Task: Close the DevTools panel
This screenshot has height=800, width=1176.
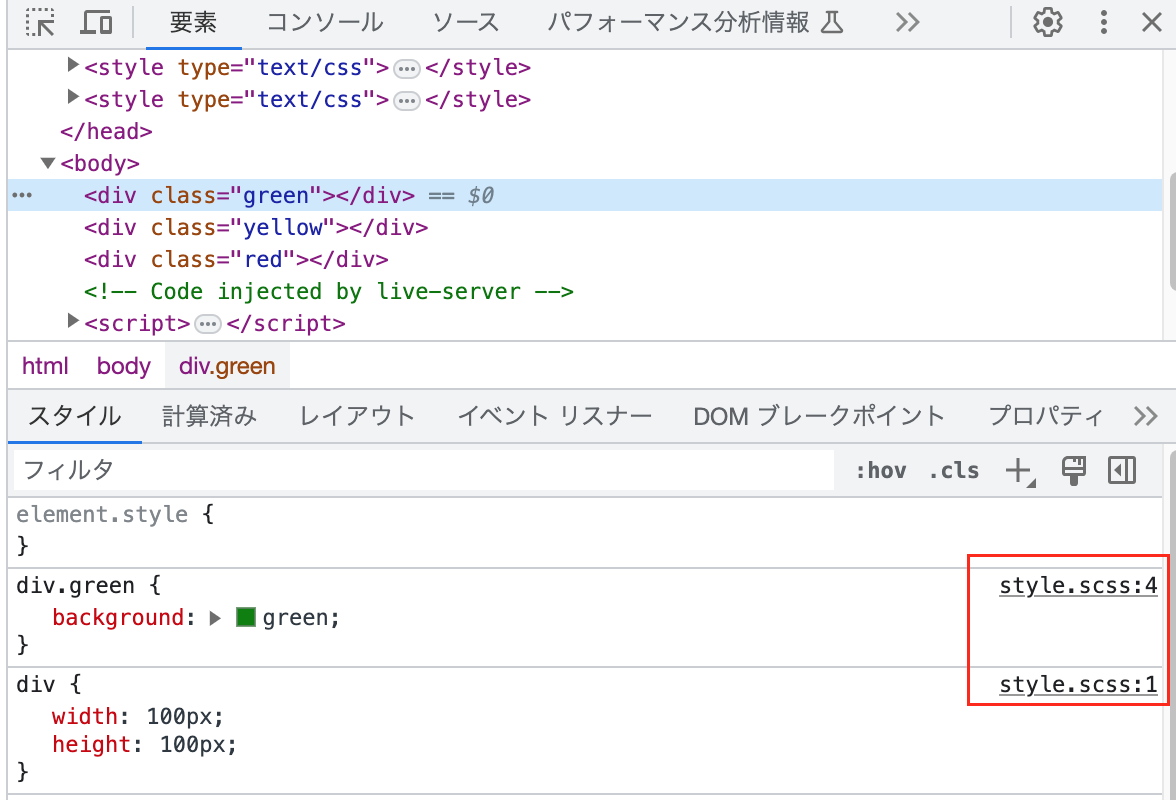Action: pos(1151,22)
